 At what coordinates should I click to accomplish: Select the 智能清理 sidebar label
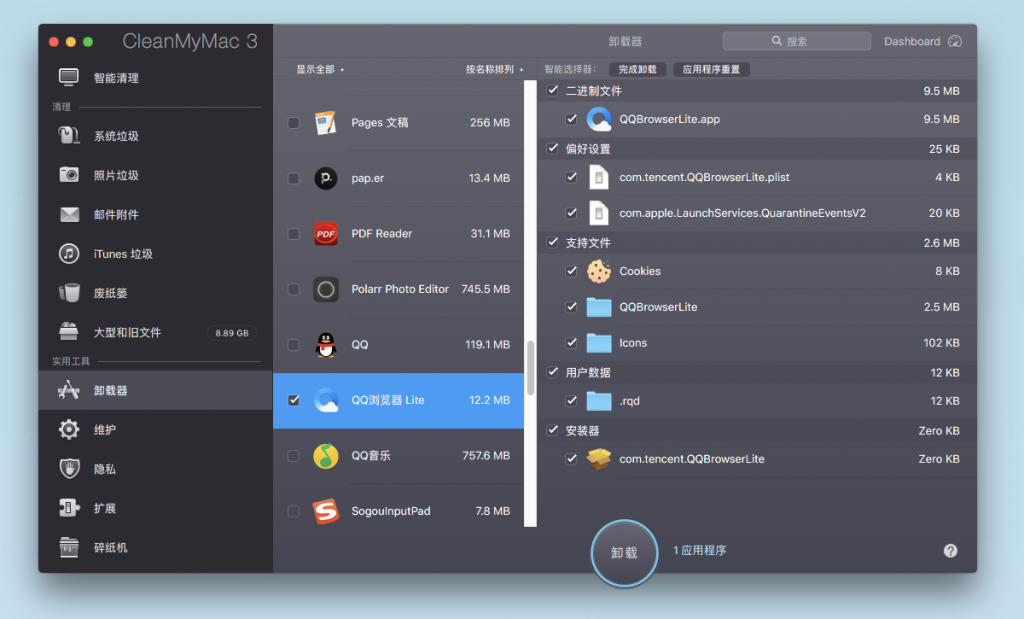click(x=116, y=78)
